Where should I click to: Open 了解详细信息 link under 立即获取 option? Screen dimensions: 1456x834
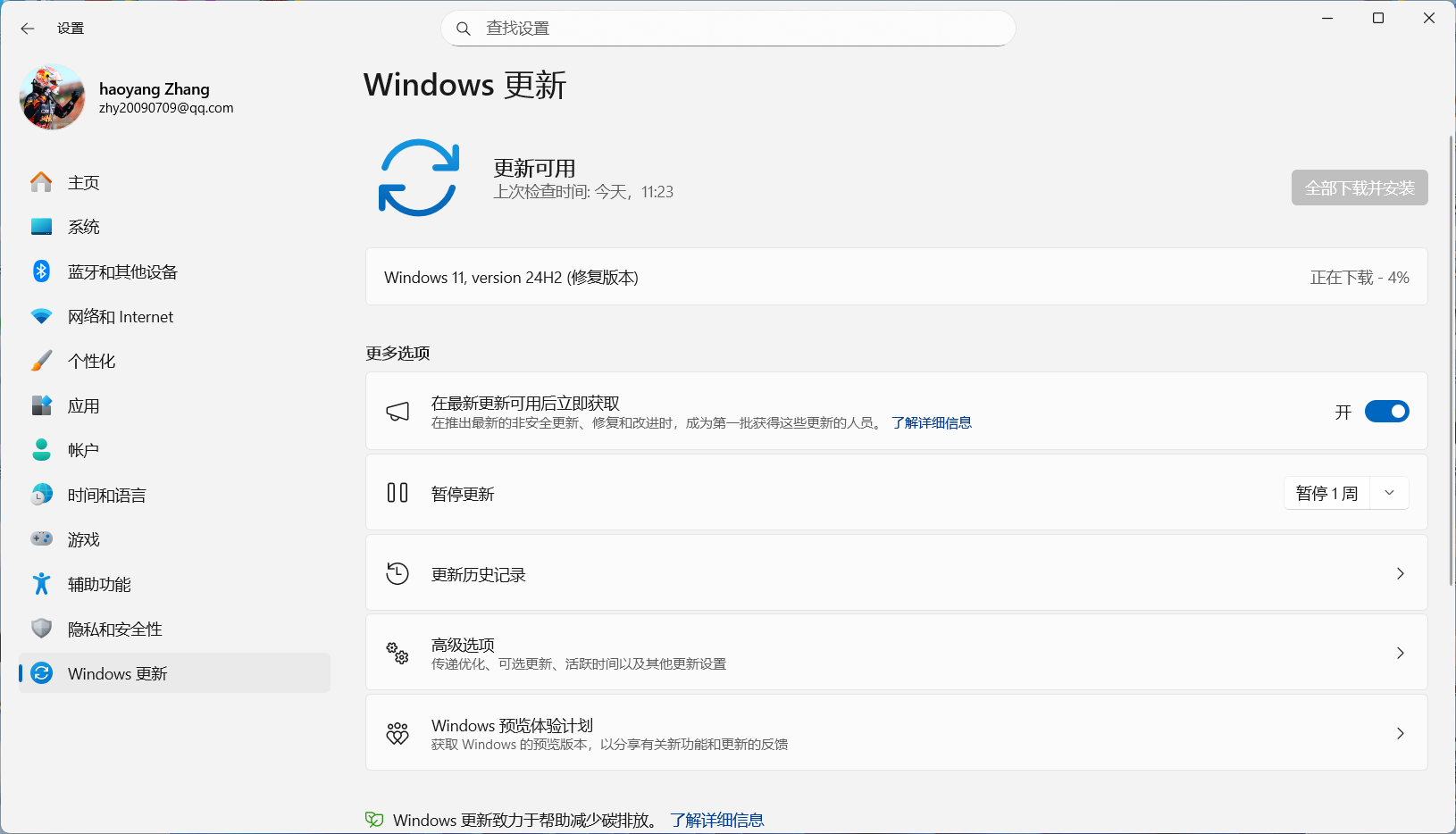pyautogui.click(x=932, y=423)
